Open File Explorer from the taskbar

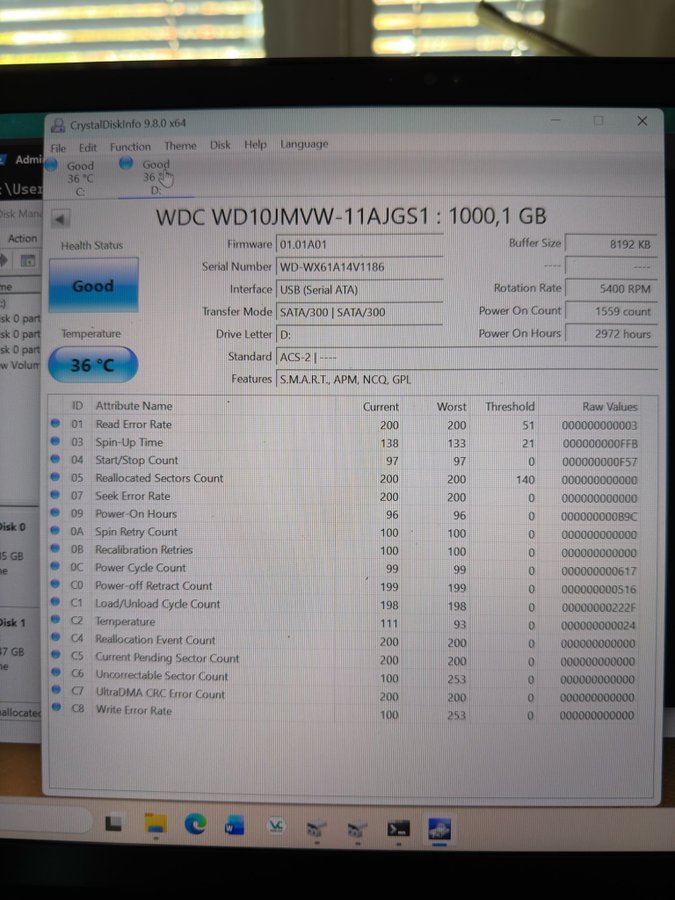click(155, 825)
